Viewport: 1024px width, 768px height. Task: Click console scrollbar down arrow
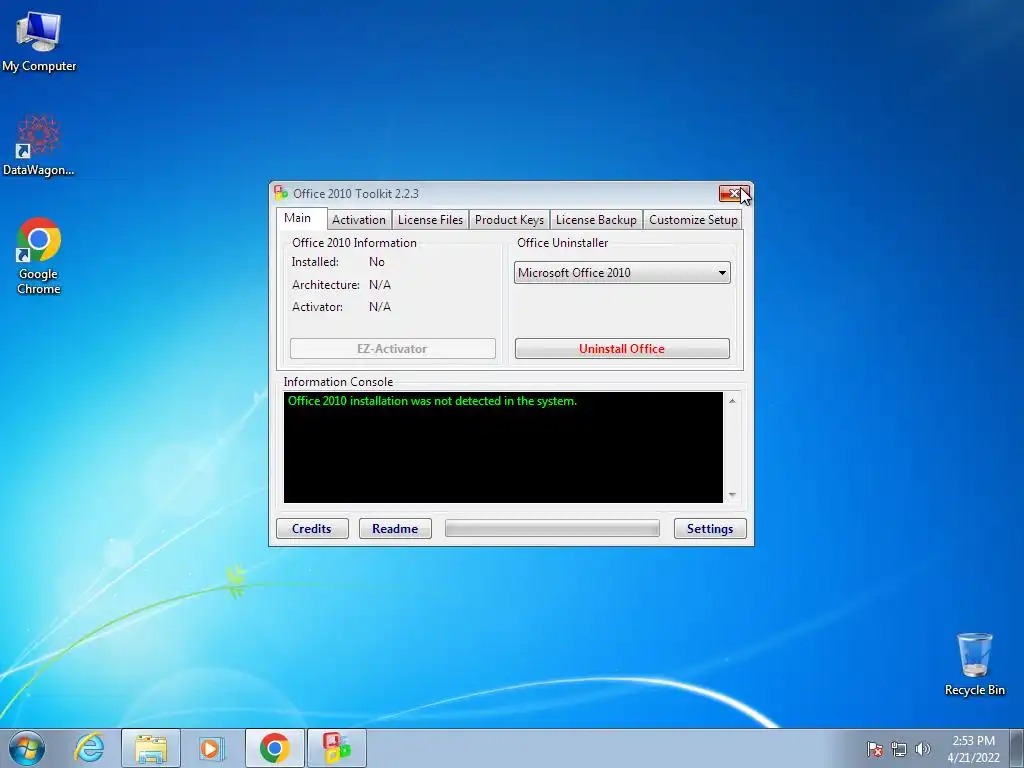point(732,495)
